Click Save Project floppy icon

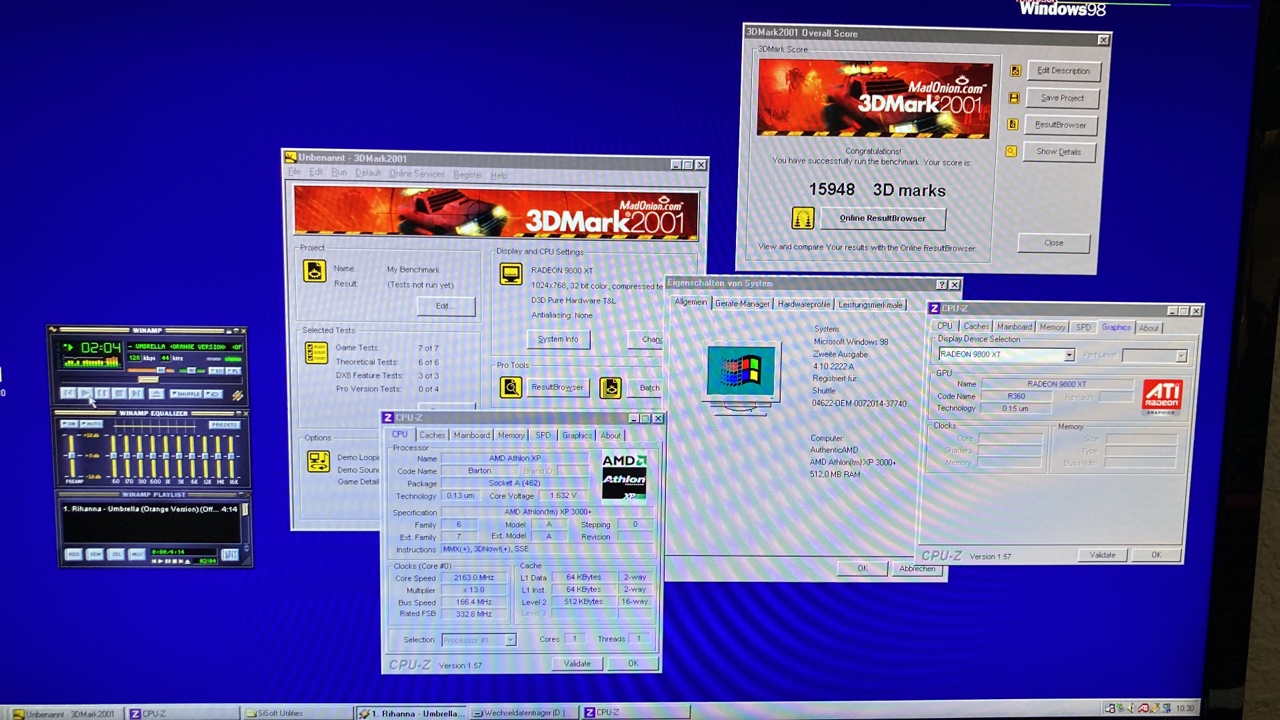point(1014,98)
